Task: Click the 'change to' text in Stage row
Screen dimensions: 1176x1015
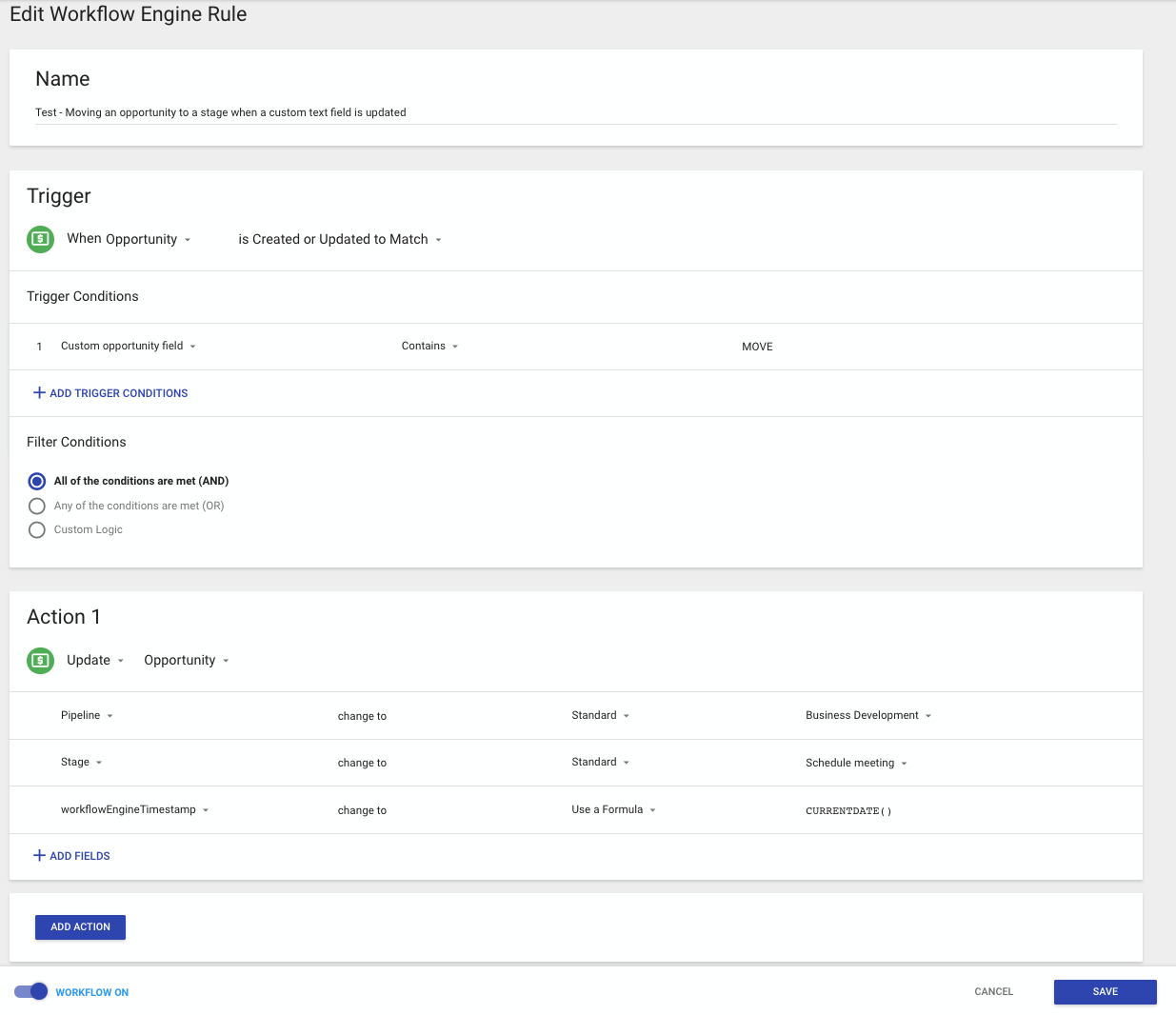Action: [x=362, y=763]
